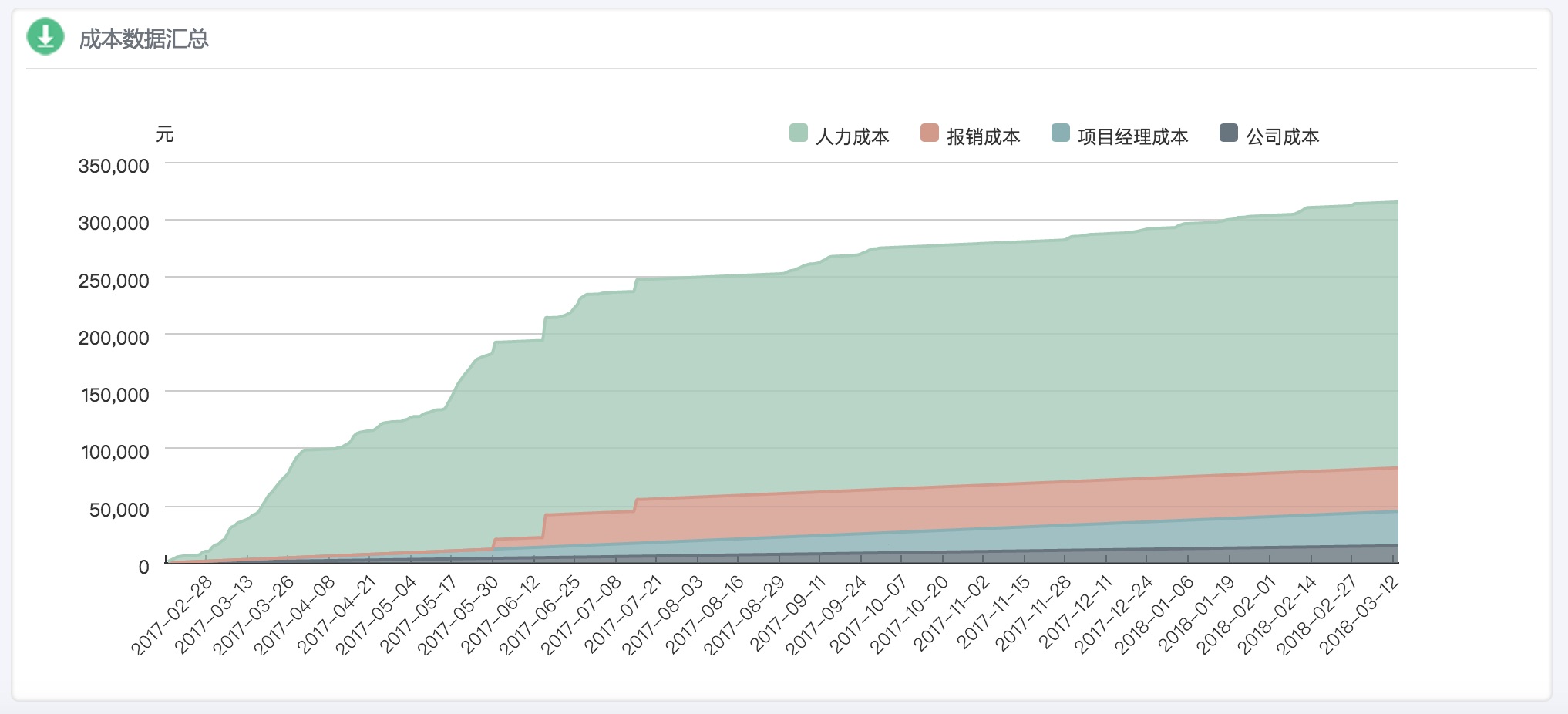The height and width of the screenshot is (714, 1568).
Task: Click the 2017-09-11 x-axis date label
Action: [x=789, y=615]
